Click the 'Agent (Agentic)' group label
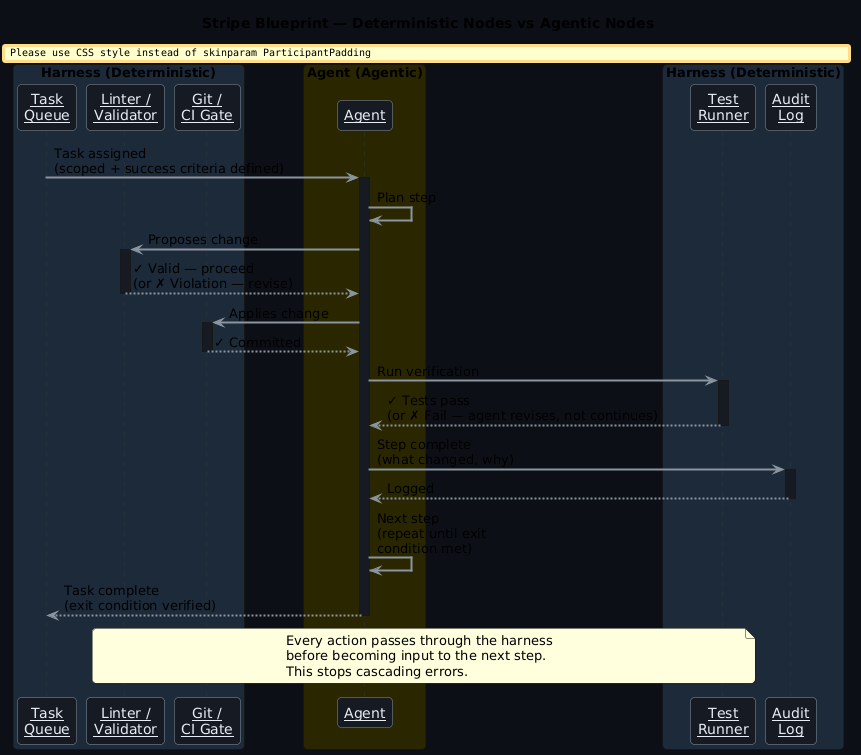This screenshot has height=755, width=861. pyautogui.click(x=365, y=72)
